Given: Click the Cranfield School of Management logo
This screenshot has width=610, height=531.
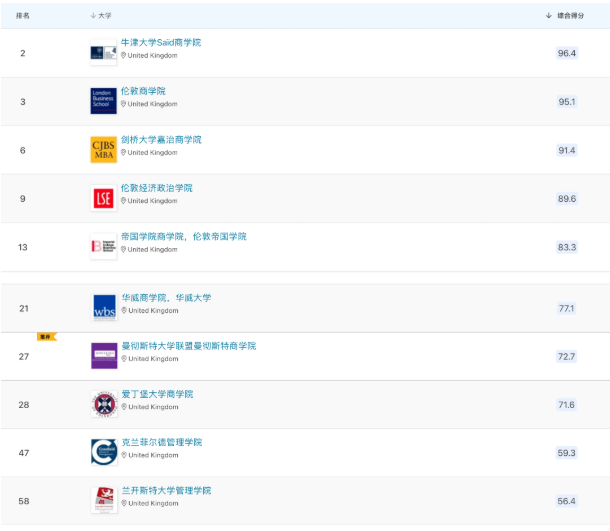Looking at the screenshot, I should pos(104,452).
